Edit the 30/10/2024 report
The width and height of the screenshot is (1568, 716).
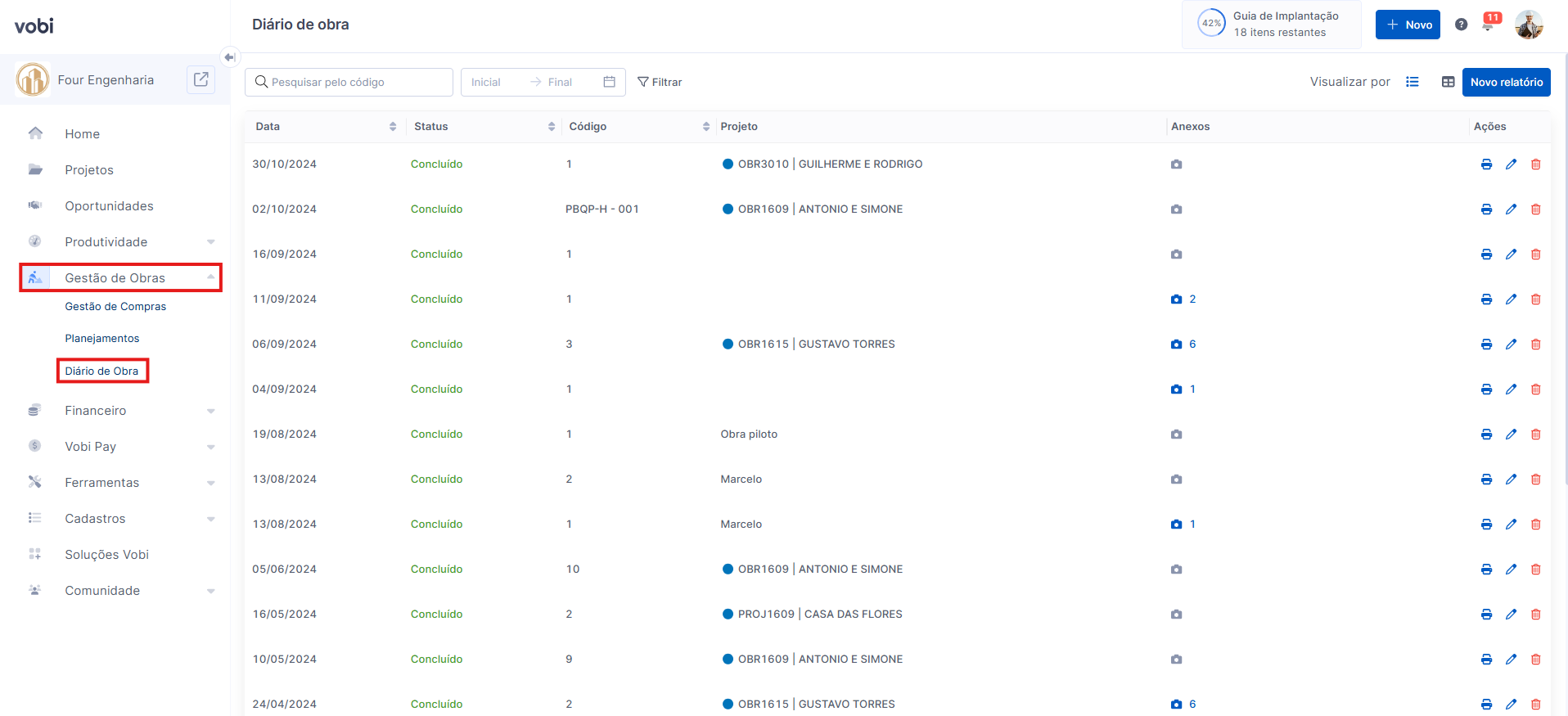pos(1511,164)
